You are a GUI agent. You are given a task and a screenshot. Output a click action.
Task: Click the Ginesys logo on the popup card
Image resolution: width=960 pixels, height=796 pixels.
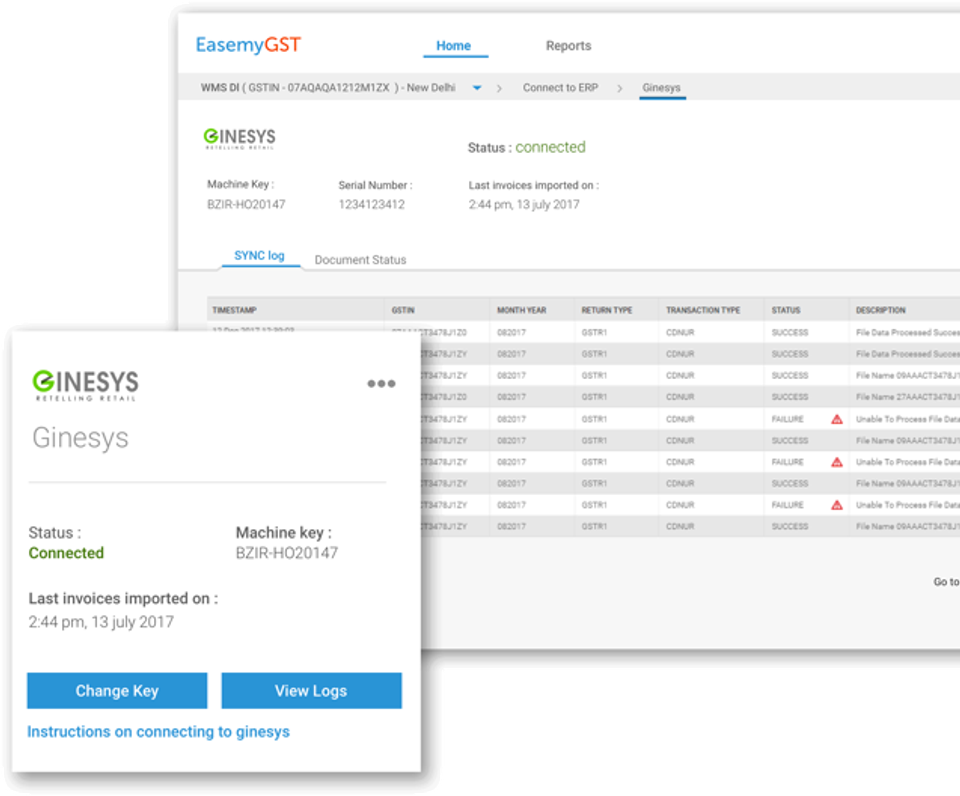click(85, 384)
